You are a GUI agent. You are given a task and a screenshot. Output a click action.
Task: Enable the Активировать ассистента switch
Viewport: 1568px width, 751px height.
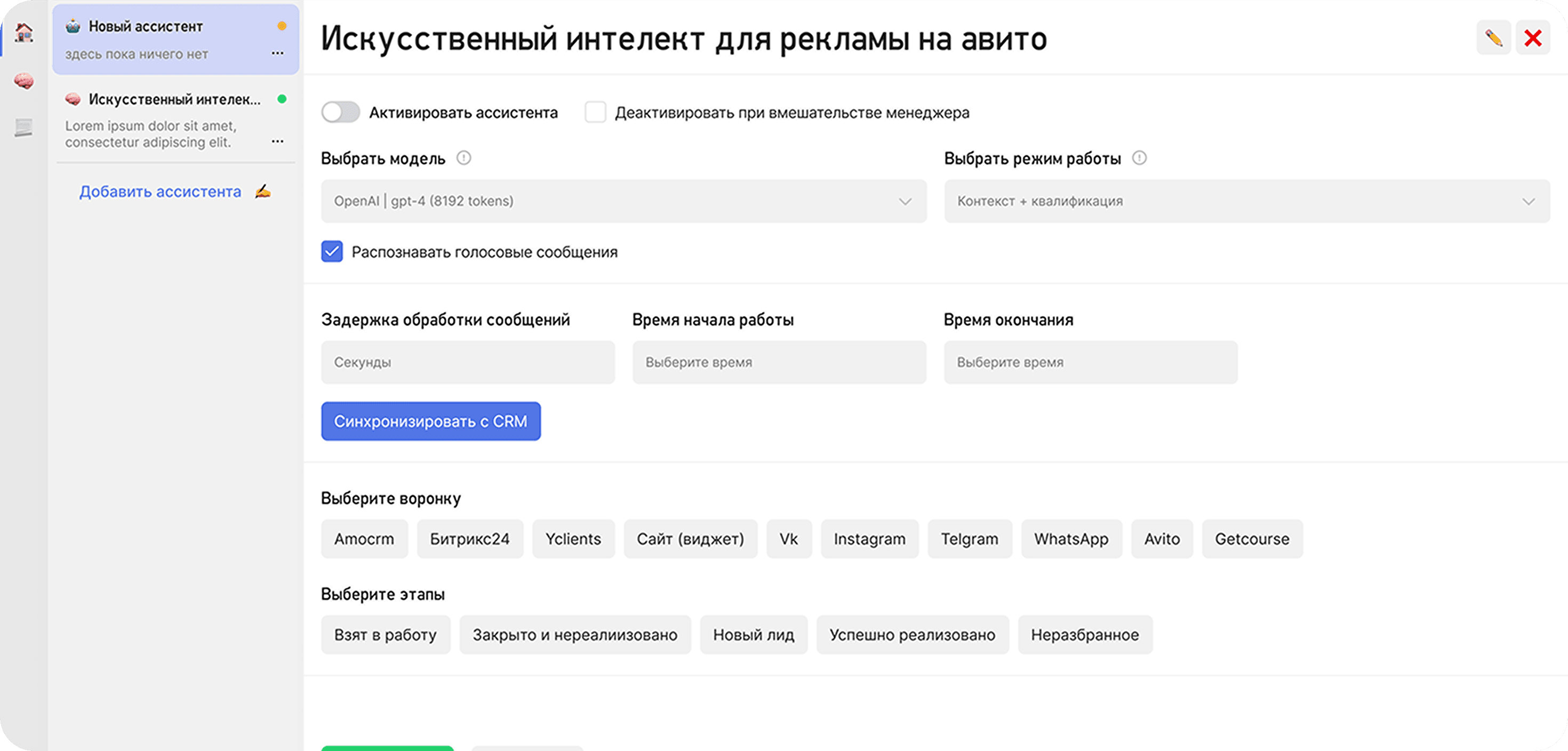[x=340, y=113]
